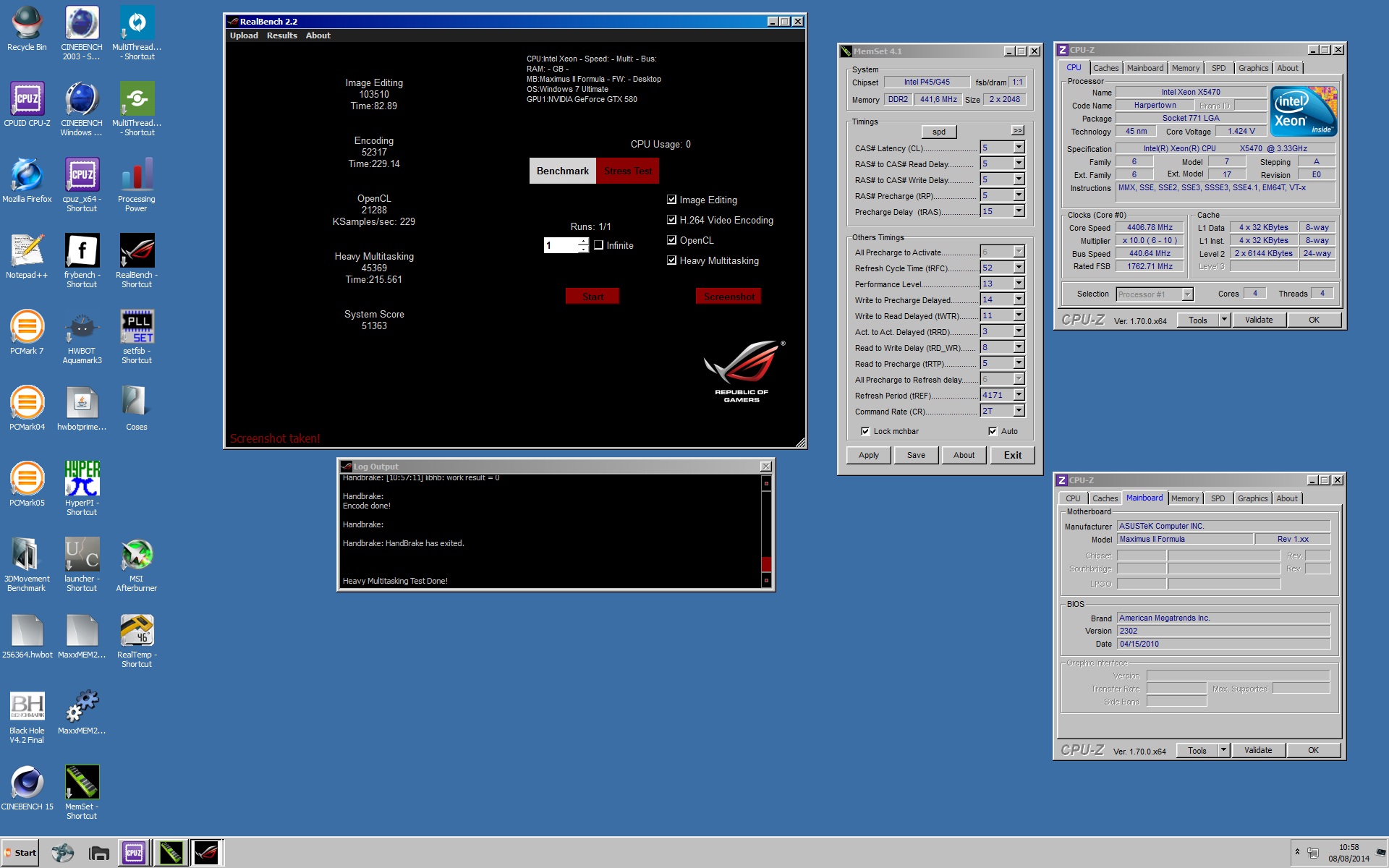Uncheck H.264 Video Encoding option
Screen dimensions: 1389x868
pos(671,220)
